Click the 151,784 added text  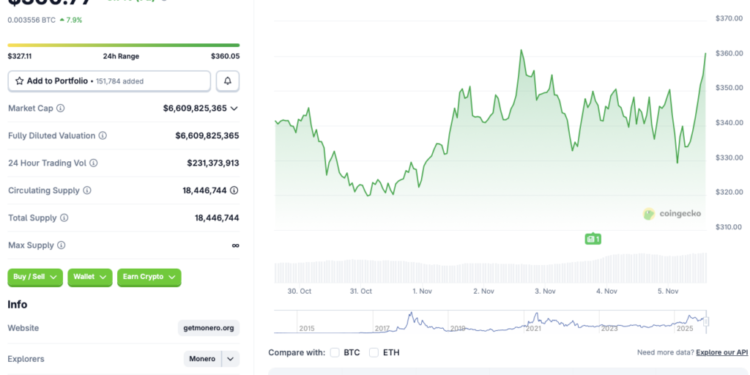coord(120,81)
